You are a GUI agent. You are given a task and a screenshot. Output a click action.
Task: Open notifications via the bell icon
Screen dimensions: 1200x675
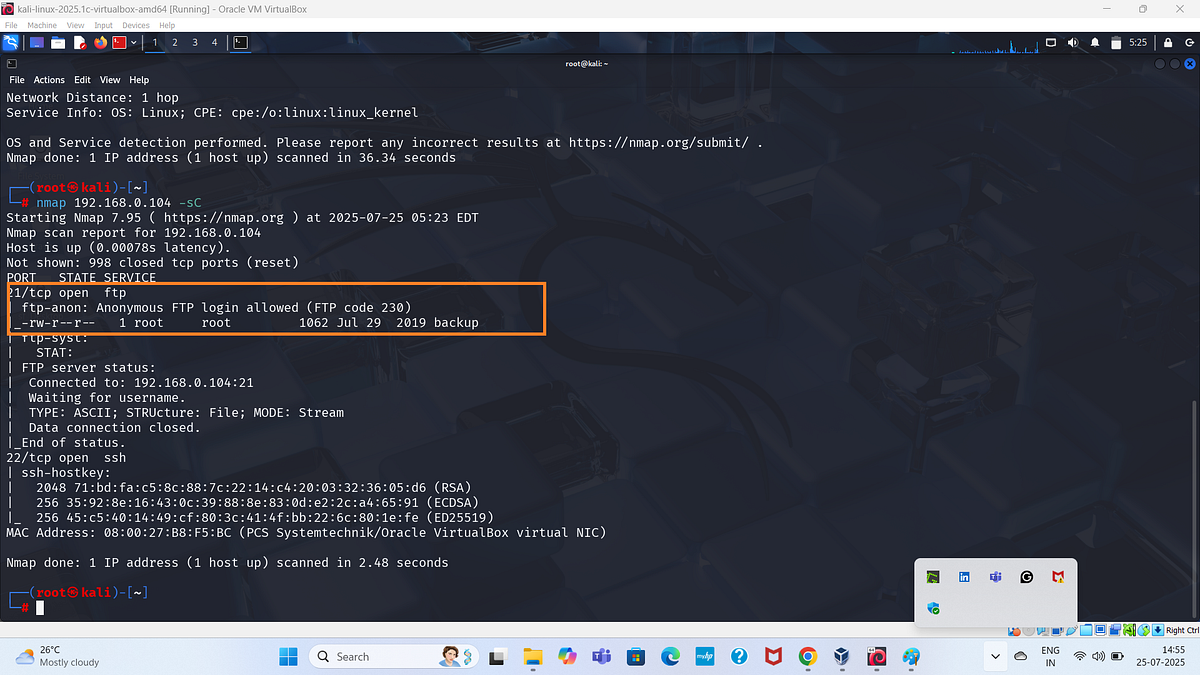1095,42
